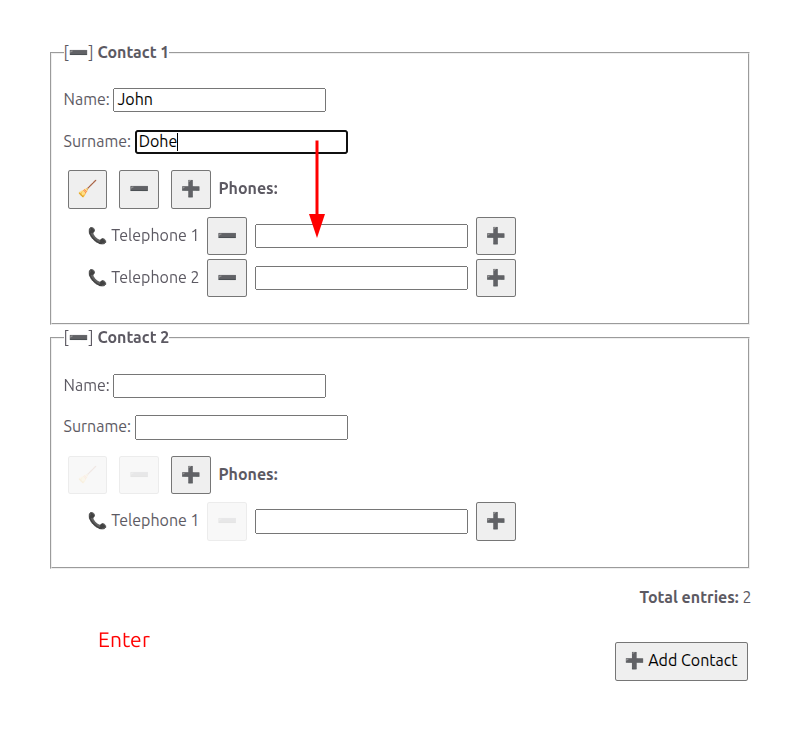Remove Telephone 2 from Contact 1
The width and height of the screenshot is (800, 729).
[226, 277]
